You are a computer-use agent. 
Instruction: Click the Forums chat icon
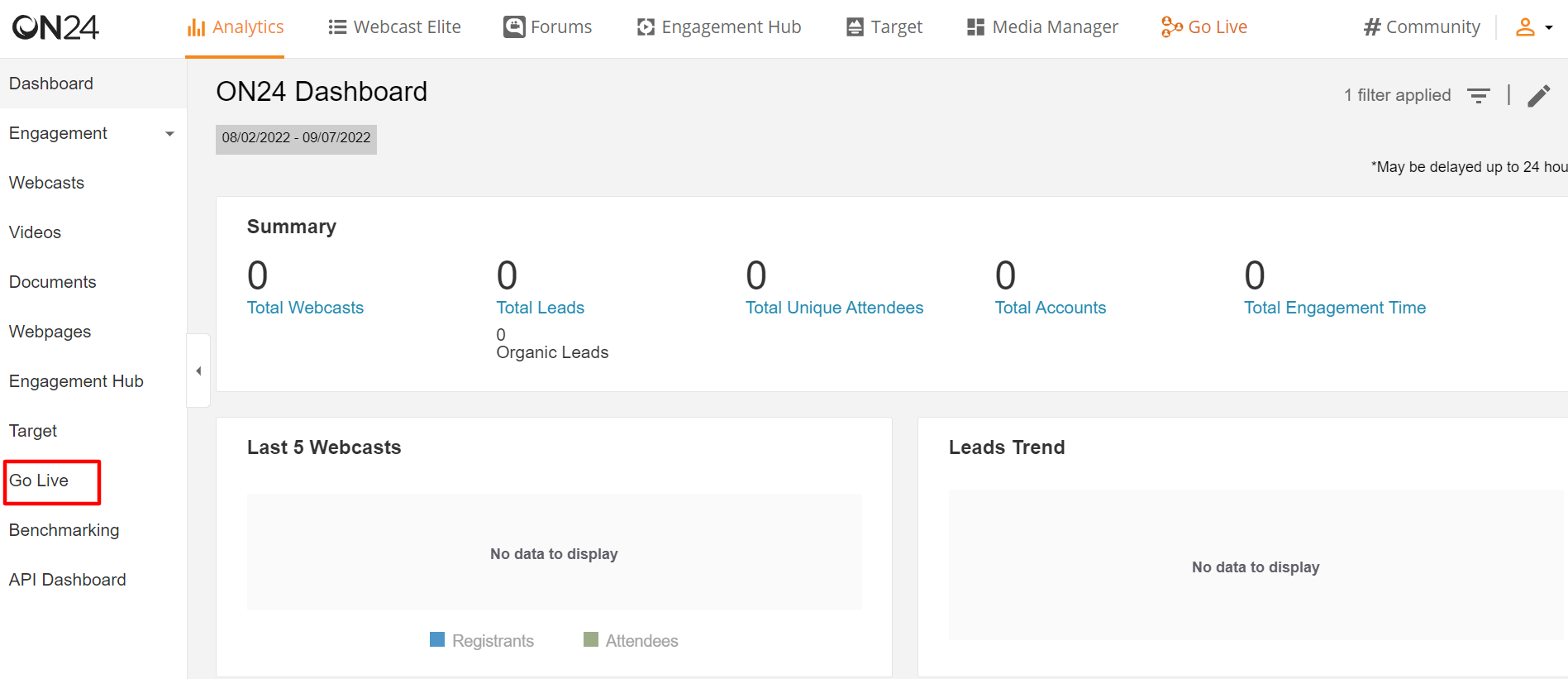pyautogui.click(x=514, y=27)
